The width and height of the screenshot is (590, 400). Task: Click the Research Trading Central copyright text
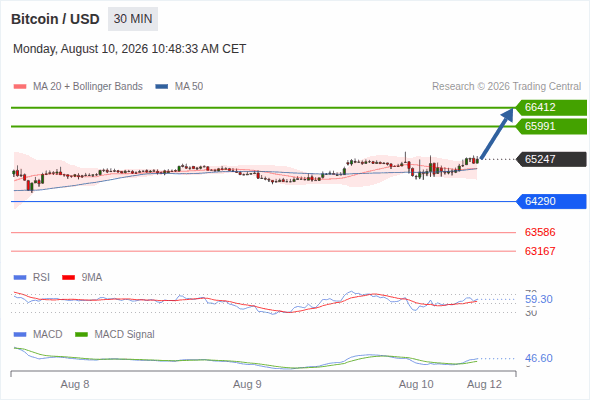click(506, 87)
